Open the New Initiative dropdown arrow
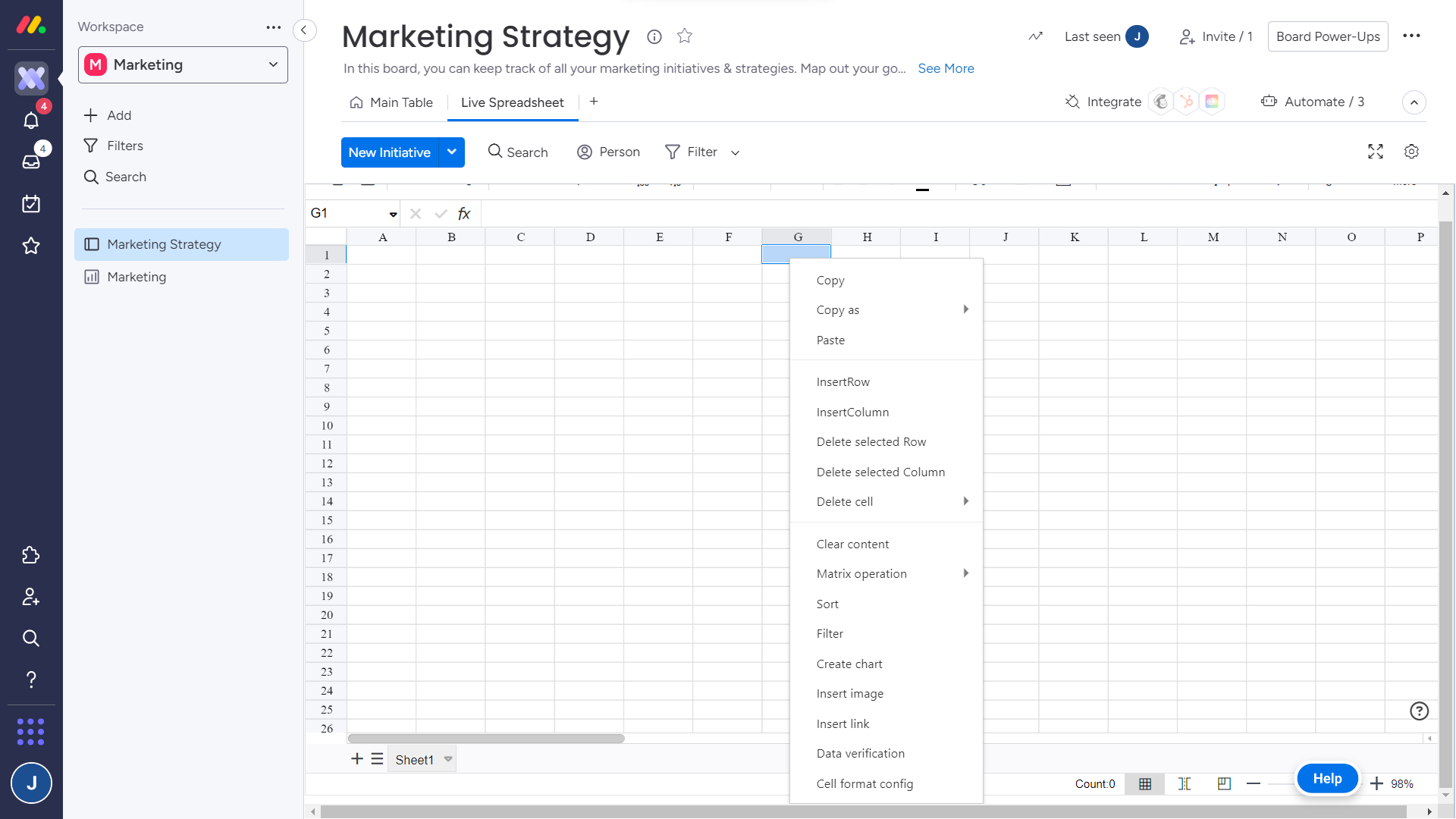 point(452,152)
